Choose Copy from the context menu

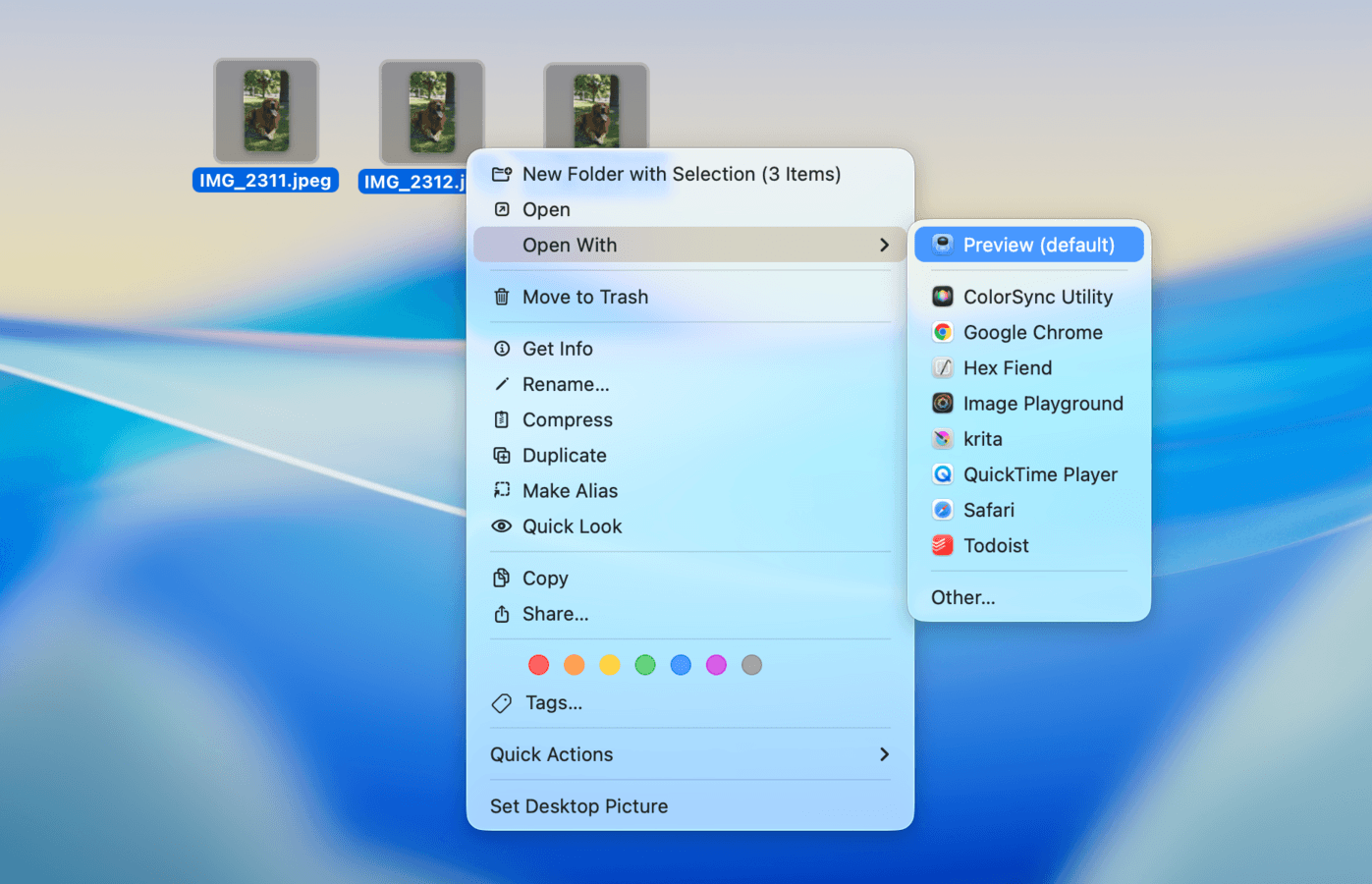(690, 578)
